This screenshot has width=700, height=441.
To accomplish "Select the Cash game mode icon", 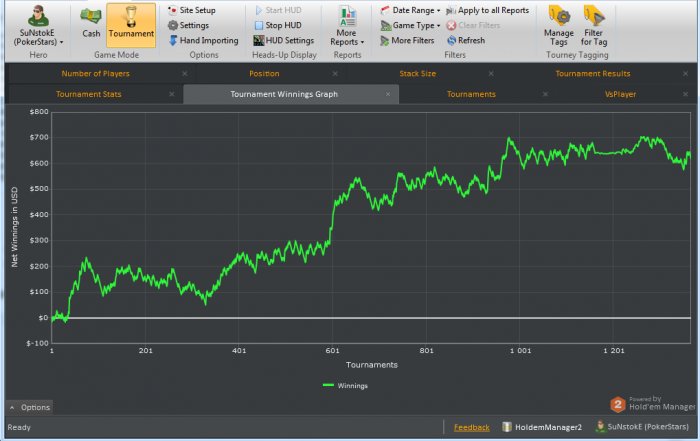I will [91, 23].
